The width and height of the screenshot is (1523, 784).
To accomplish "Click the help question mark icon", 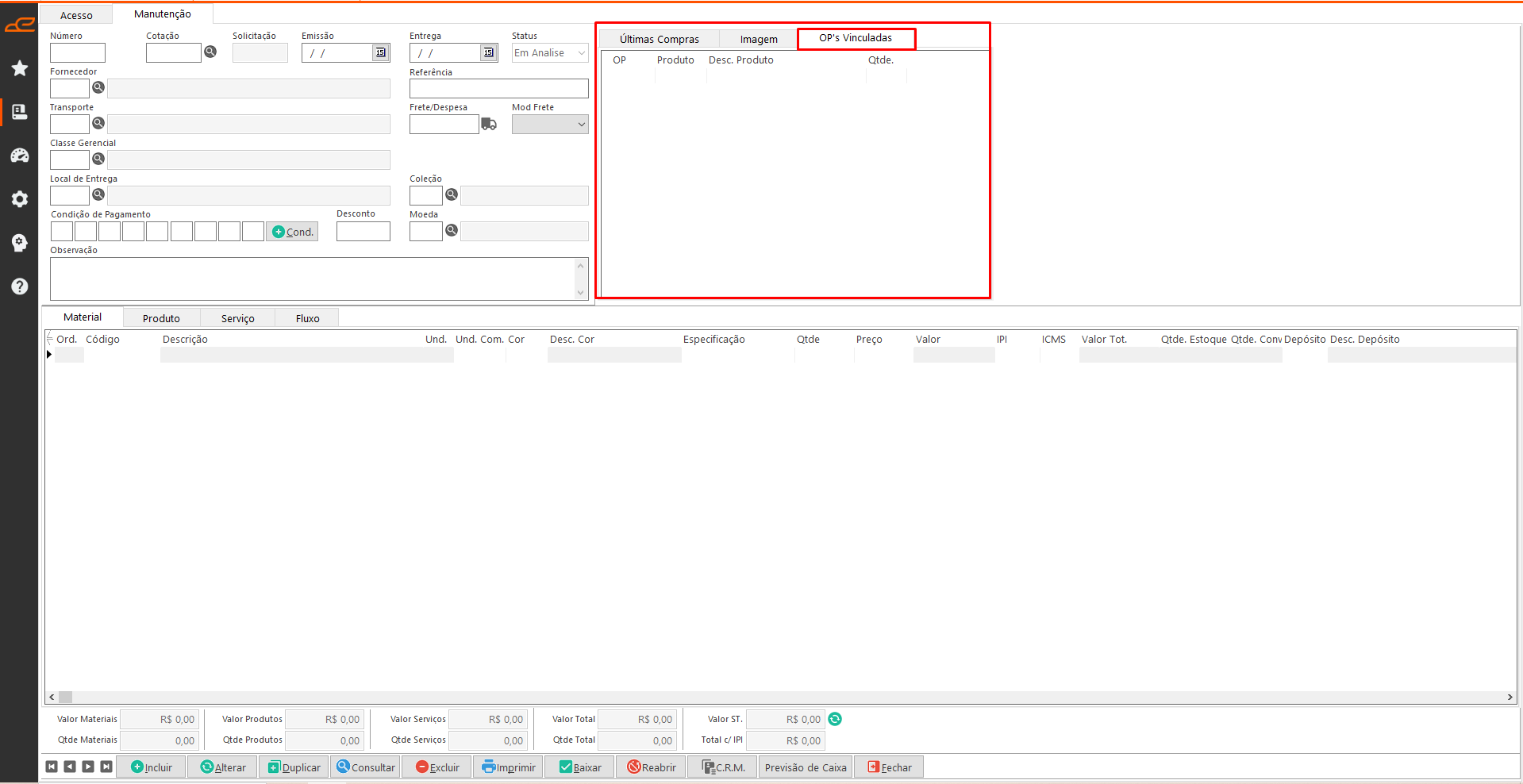I will [x=20, y=286].
